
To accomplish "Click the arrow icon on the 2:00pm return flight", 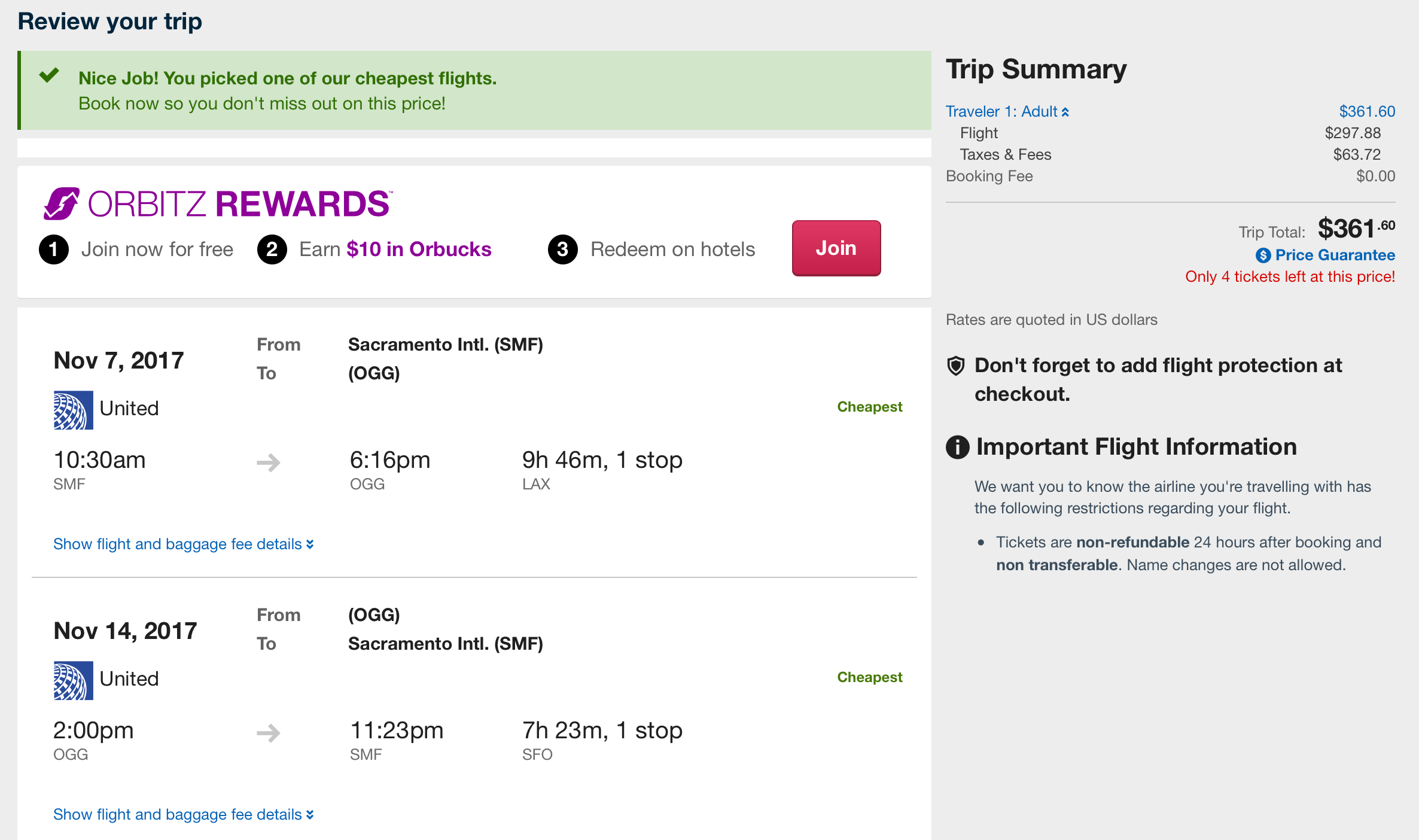I will [x=269, y=733].
